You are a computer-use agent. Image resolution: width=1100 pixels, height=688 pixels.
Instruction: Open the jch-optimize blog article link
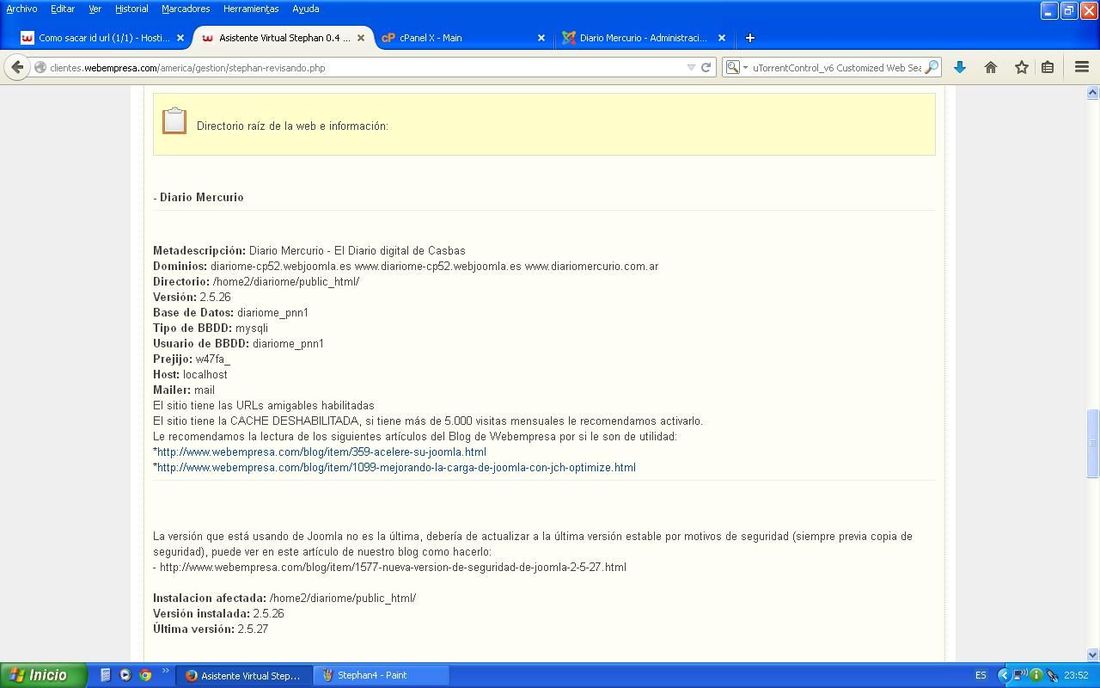(x=396, y=467)
